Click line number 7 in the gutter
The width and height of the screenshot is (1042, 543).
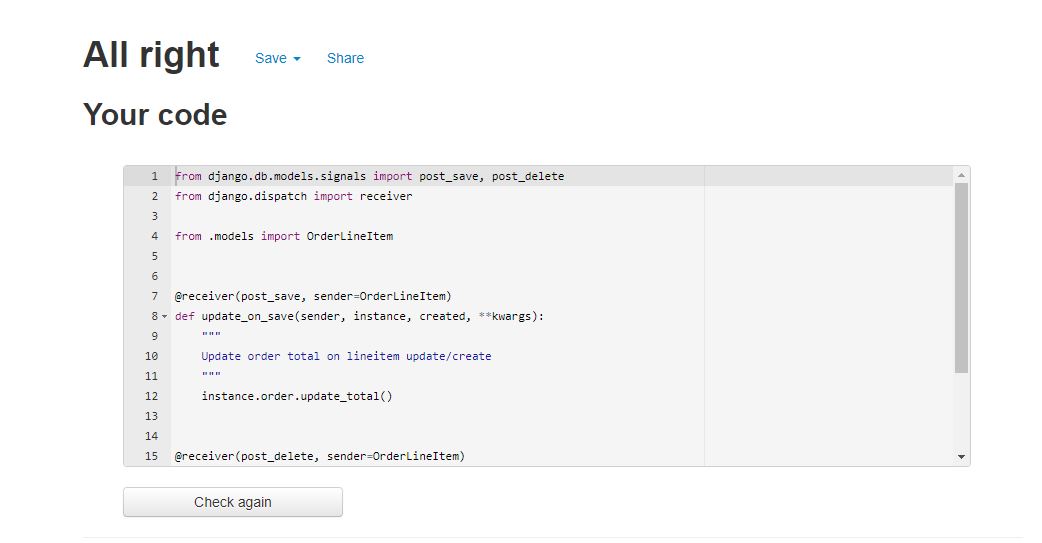coord(154,296)
